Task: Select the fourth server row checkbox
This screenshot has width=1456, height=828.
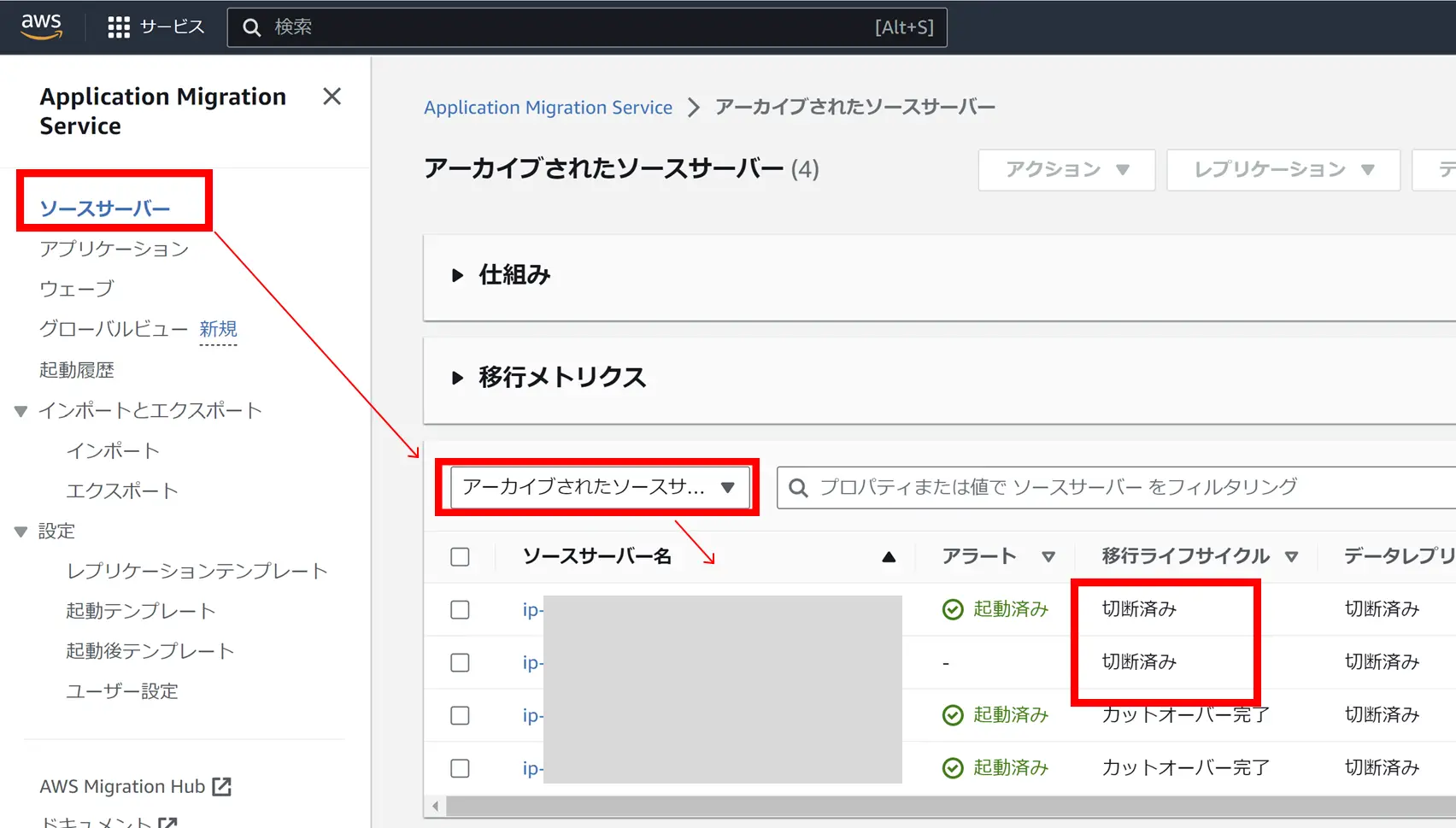Action: point(460,768)
